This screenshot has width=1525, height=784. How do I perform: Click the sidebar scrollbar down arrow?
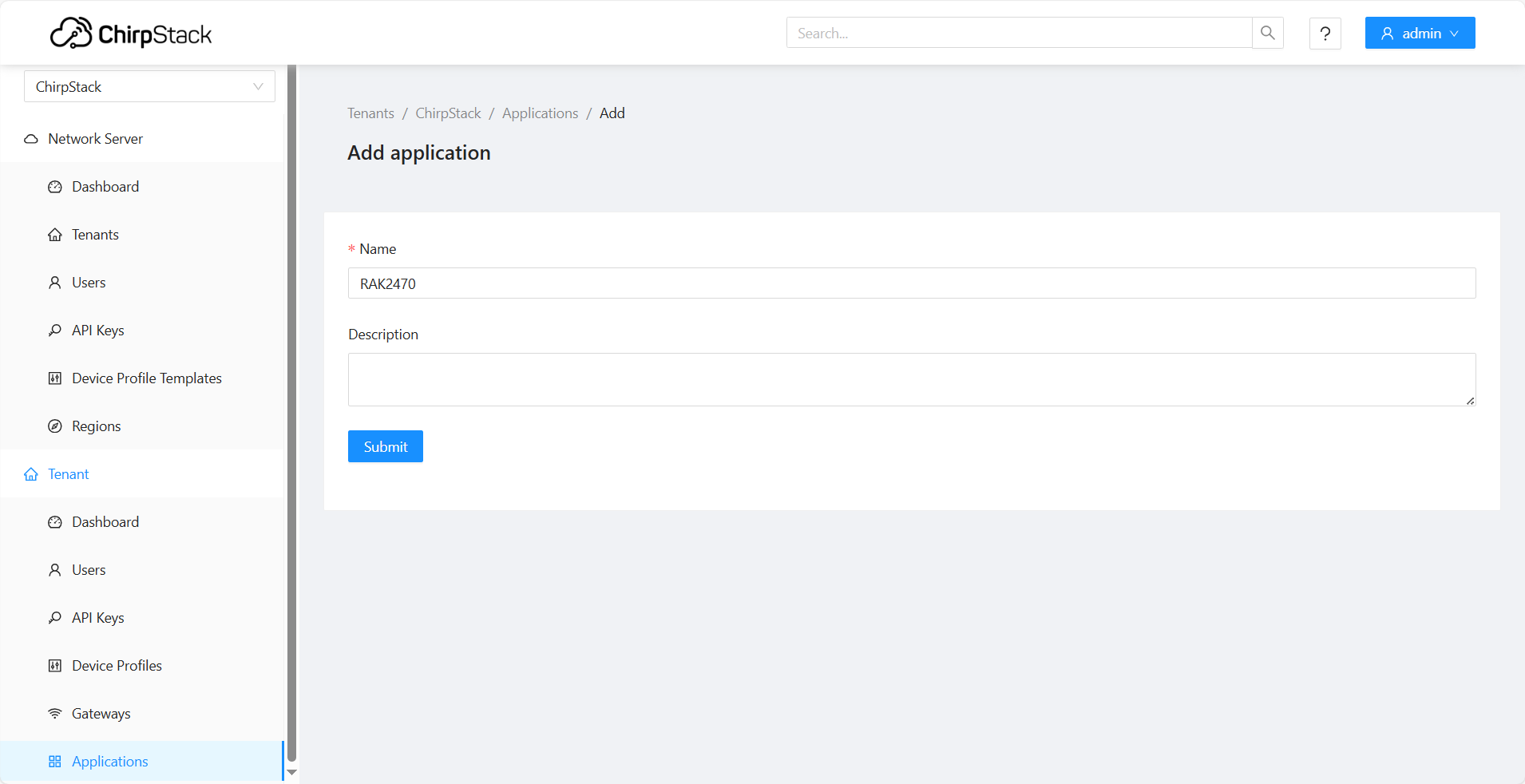click(292, 773)
